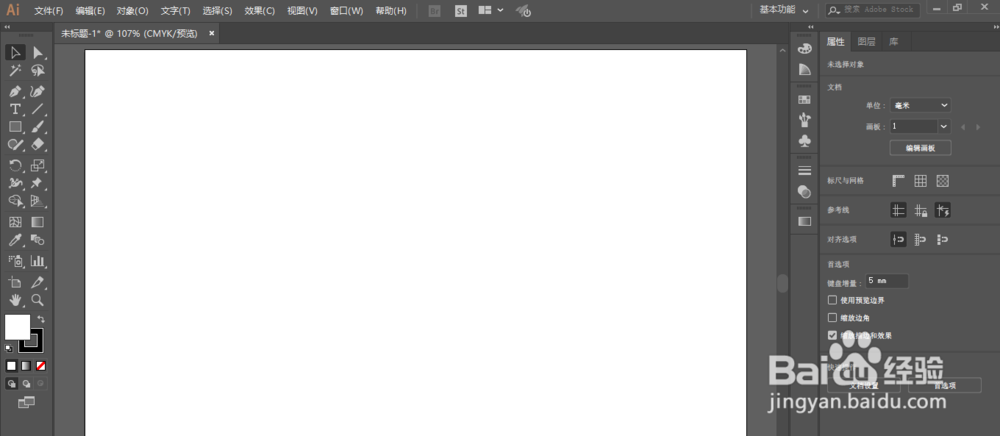The width and height of the screenshot is (1000, 436).
Task: Open the 窗口(W) menu
Action: click(346, 11)
